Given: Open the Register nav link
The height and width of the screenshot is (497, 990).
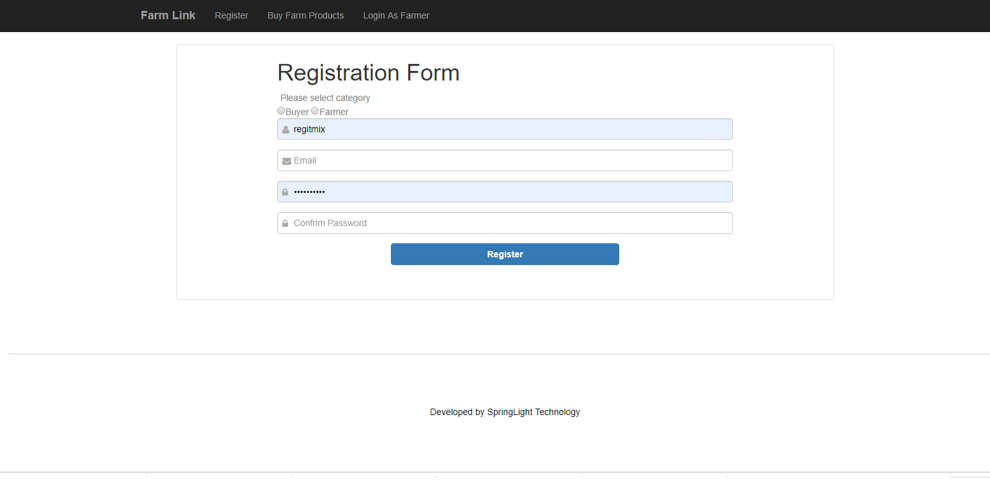Looking at the screenshot, I should (x=231, y=16).
